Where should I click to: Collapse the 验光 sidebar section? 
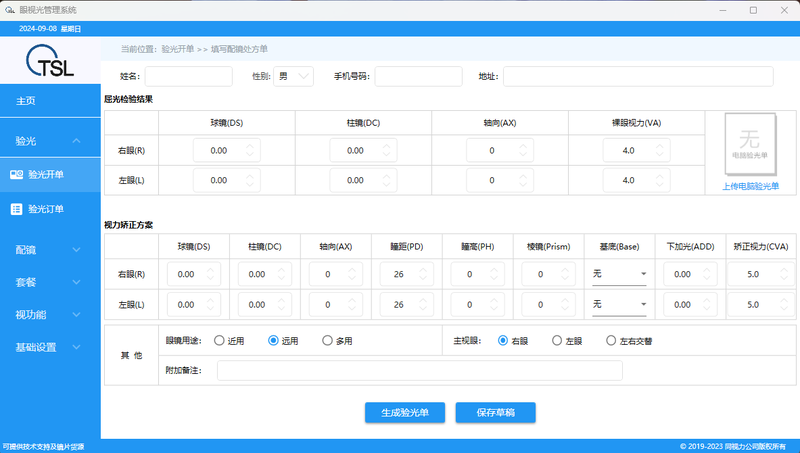tap(51, 141)
